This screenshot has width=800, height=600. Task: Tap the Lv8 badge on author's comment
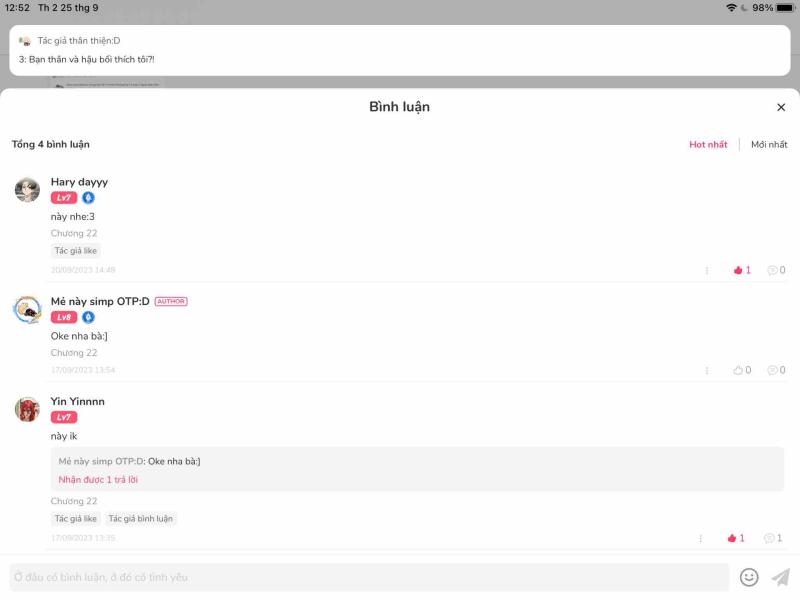coord(64,317)
